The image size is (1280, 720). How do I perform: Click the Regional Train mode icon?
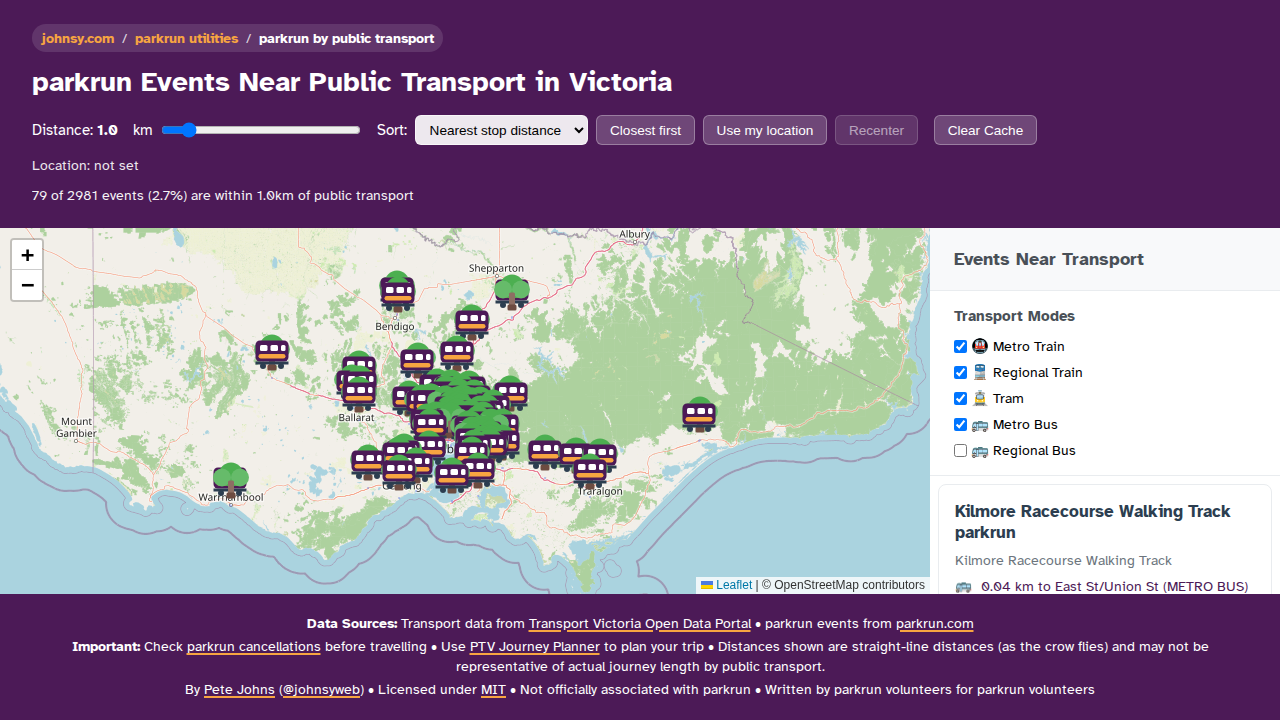point(980,372)
